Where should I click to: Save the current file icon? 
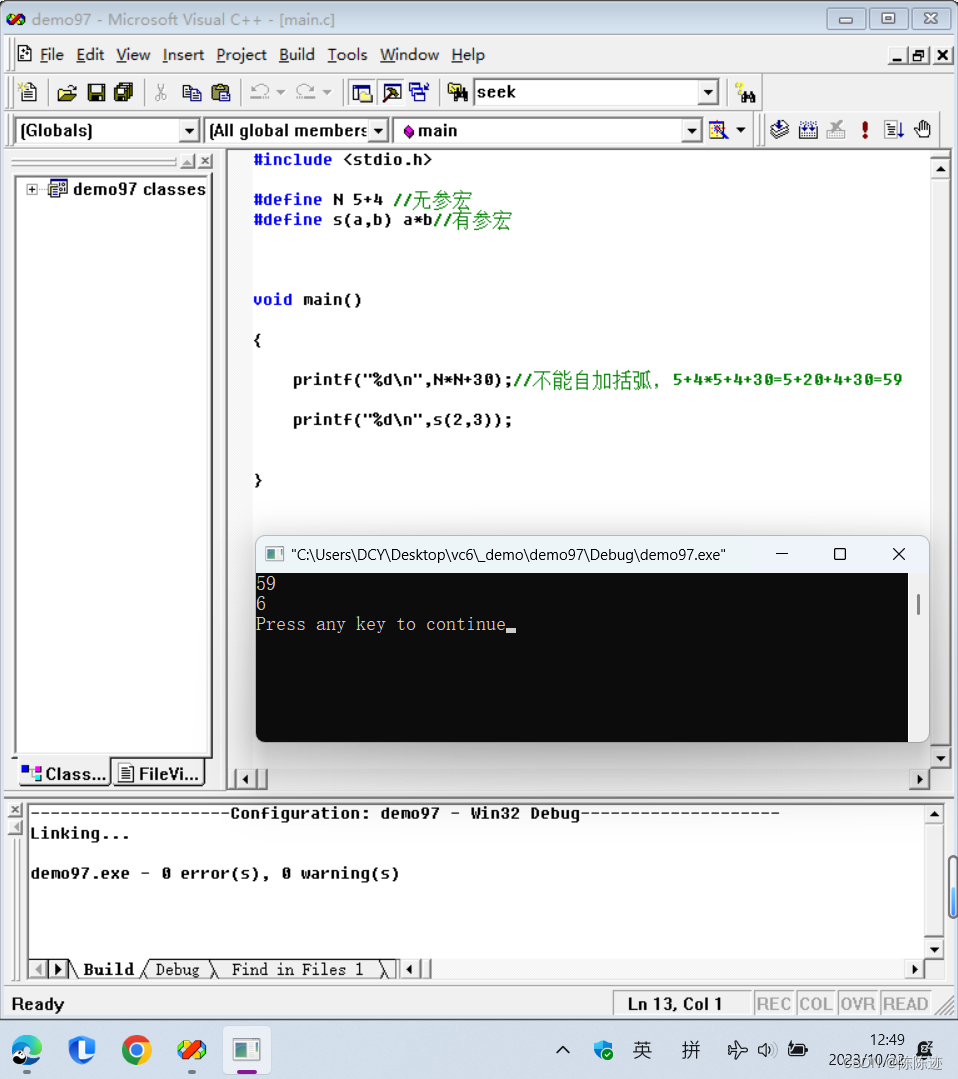tap(96, 92)
